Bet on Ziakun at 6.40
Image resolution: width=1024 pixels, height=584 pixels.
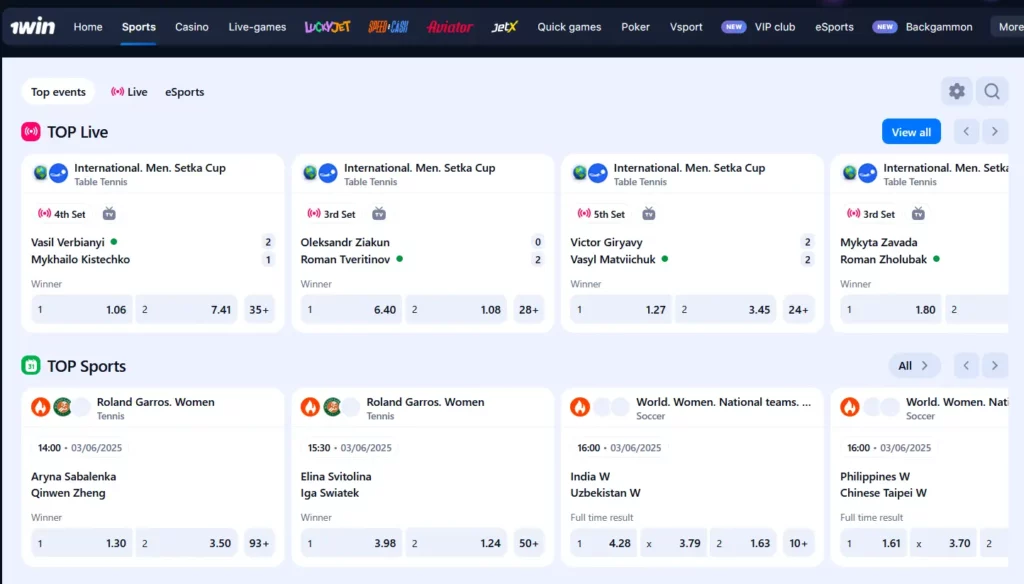[x=351, y=310]
